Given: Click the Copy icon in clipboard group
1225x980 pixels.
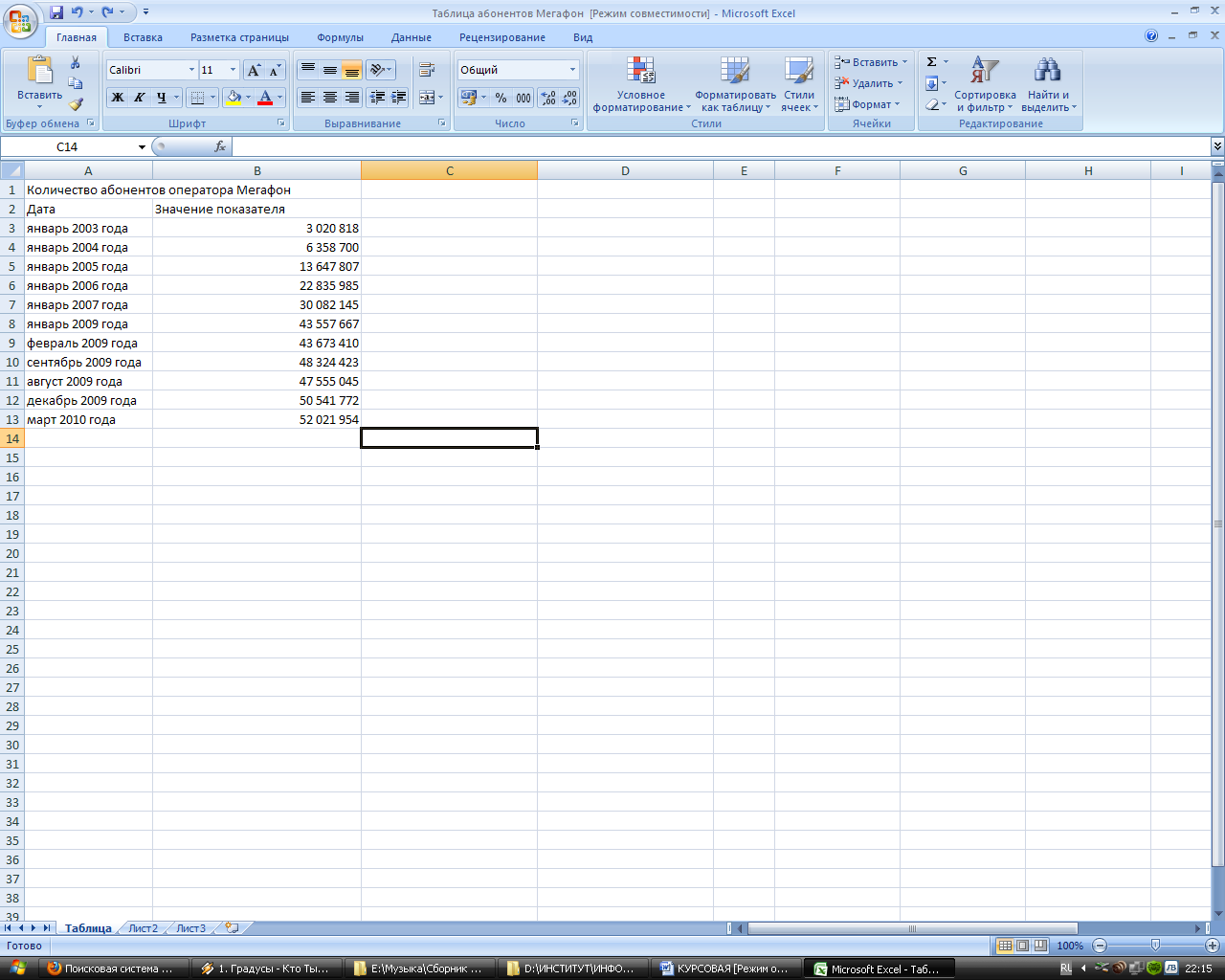Looking at the screenshot, I should coord(76,83).
